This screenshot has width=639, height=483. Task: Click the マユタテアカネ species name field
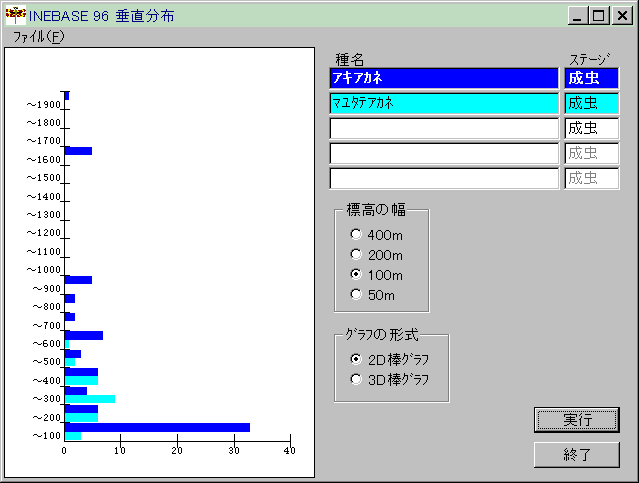pos(443,103)
